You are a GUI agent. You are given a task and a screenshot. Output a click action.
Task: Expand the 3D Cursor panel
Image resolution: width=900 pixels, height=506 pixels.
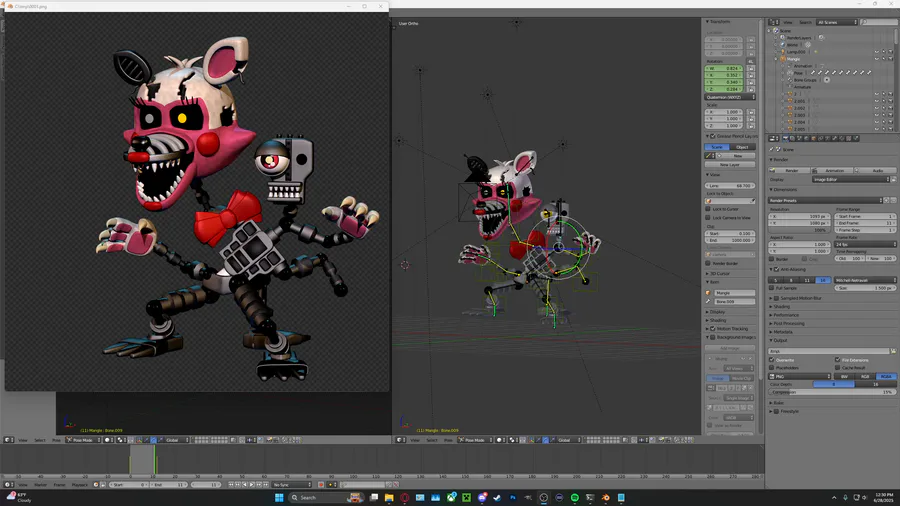[718, 274]
